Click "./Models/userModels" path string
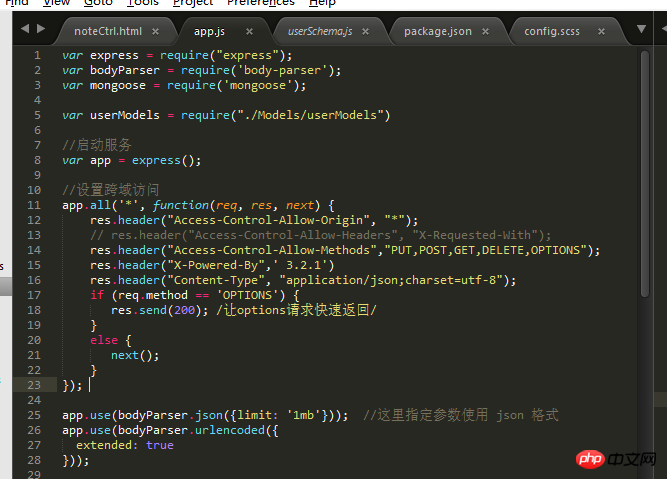 [311, 115]
